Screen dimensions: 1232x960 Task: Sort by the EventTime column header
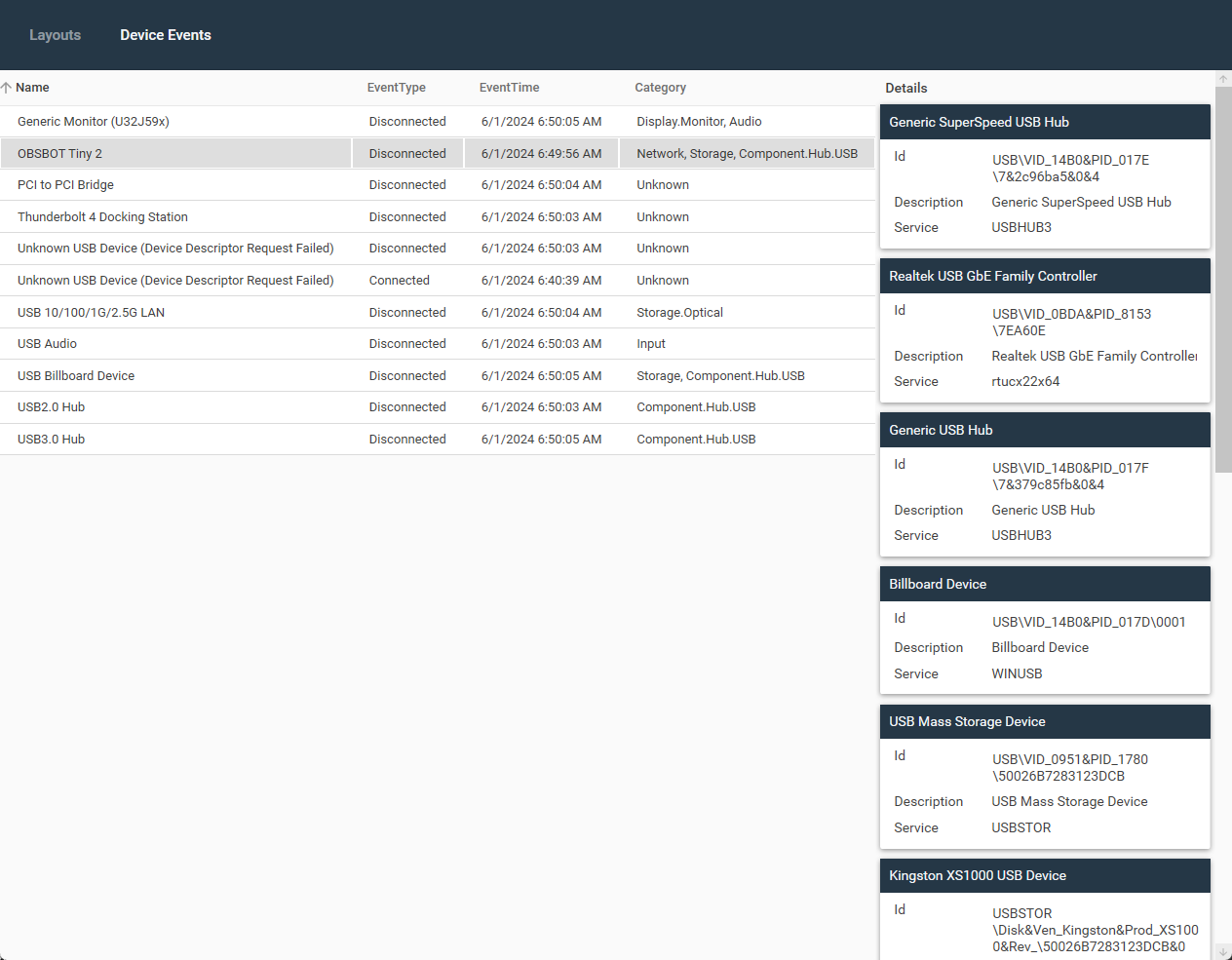(x=509, y=88)
